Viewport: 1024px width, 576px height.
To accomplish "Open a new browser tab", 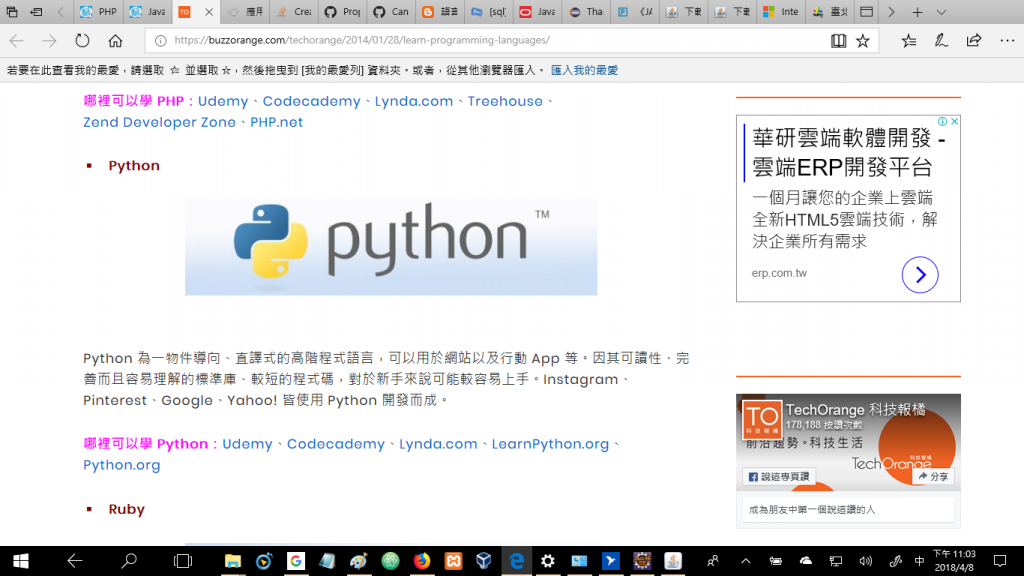I will [917, 12].
